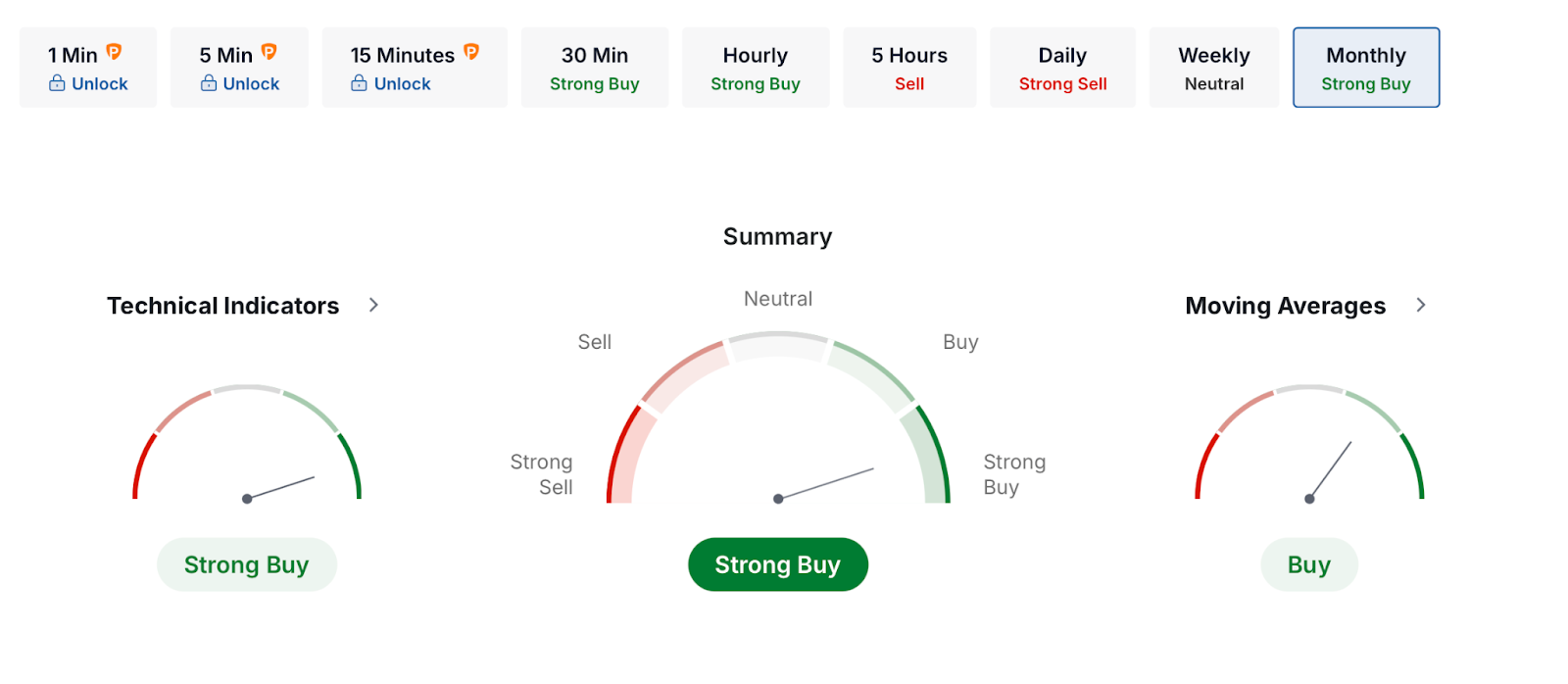Select the Monthly timeframe tab
The image size is (1568, 684).
[x=1365, y=68]
